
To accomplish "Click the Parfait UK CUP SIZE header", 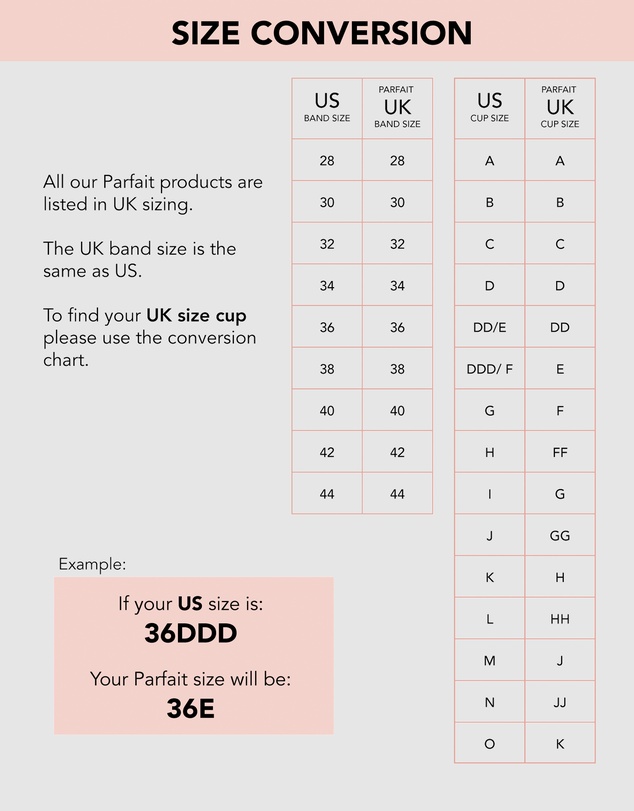I will [560, 108].
